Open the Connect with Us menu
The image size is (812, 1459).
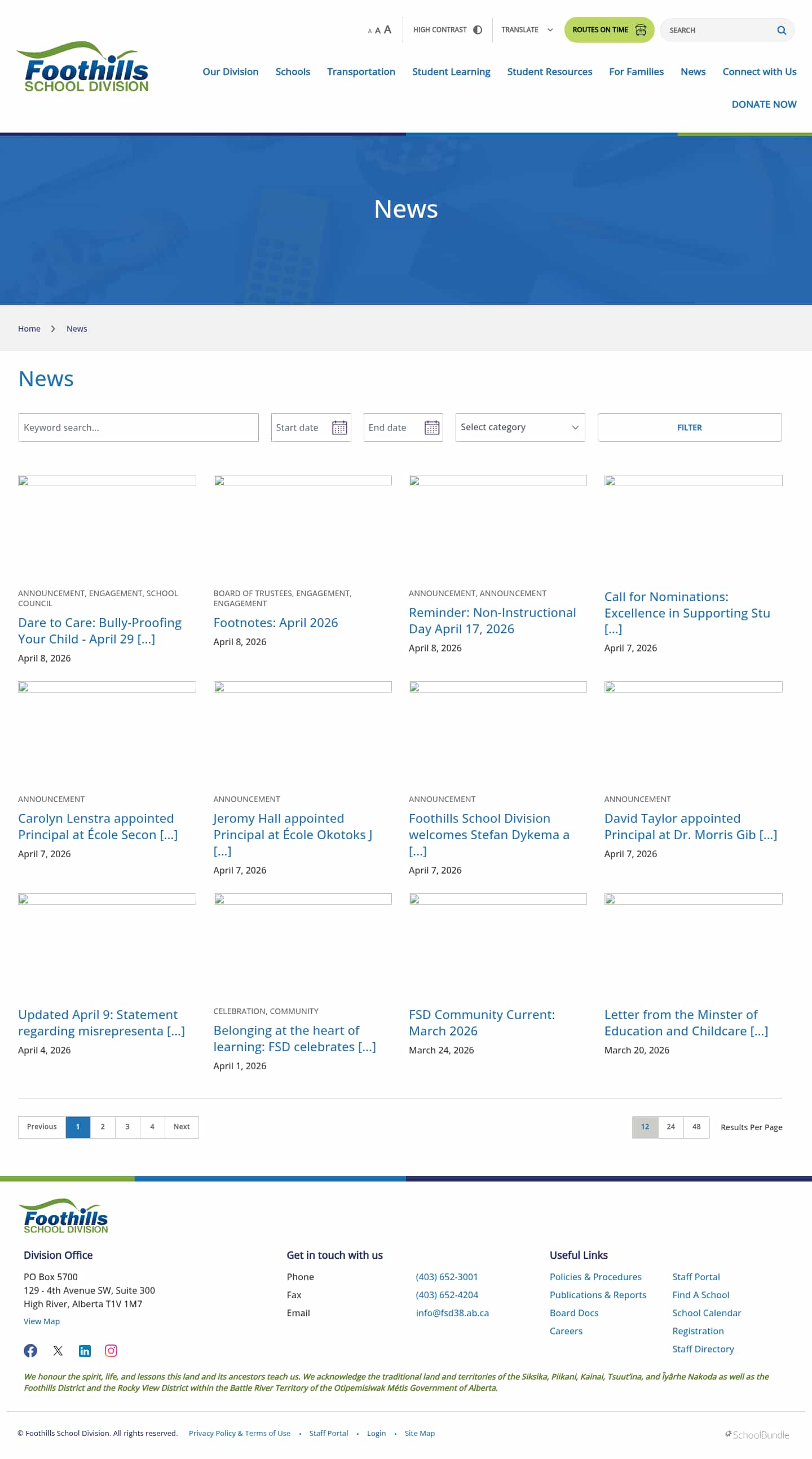tap(759, 72)
